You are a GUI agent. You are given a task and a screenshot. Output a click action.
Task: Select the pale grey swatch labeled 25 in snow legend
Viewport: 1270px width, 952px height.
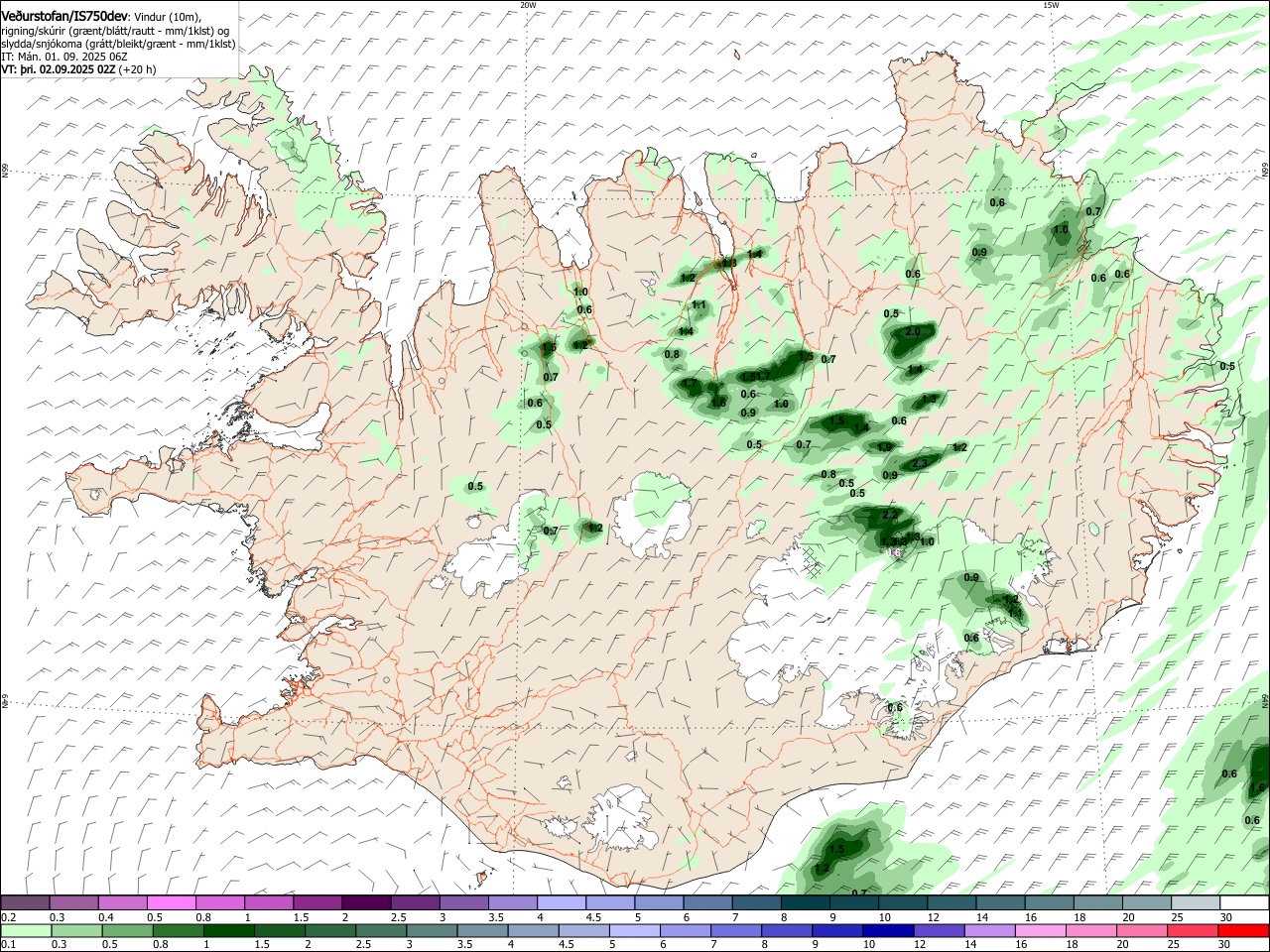tap(1196, 902)
